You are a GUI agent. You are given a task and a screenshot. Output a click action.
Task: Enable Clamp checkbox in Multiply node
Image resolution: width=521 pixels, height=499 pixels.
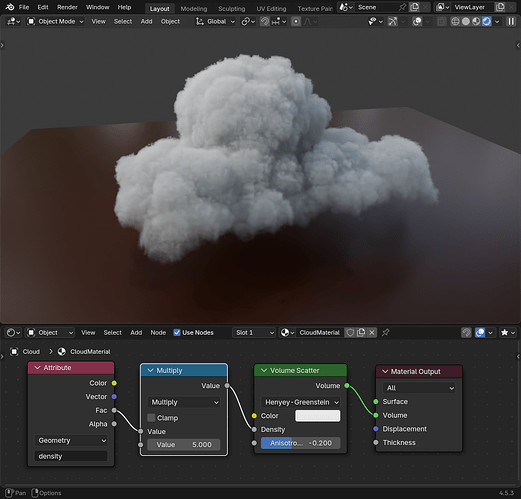point(151,418)
